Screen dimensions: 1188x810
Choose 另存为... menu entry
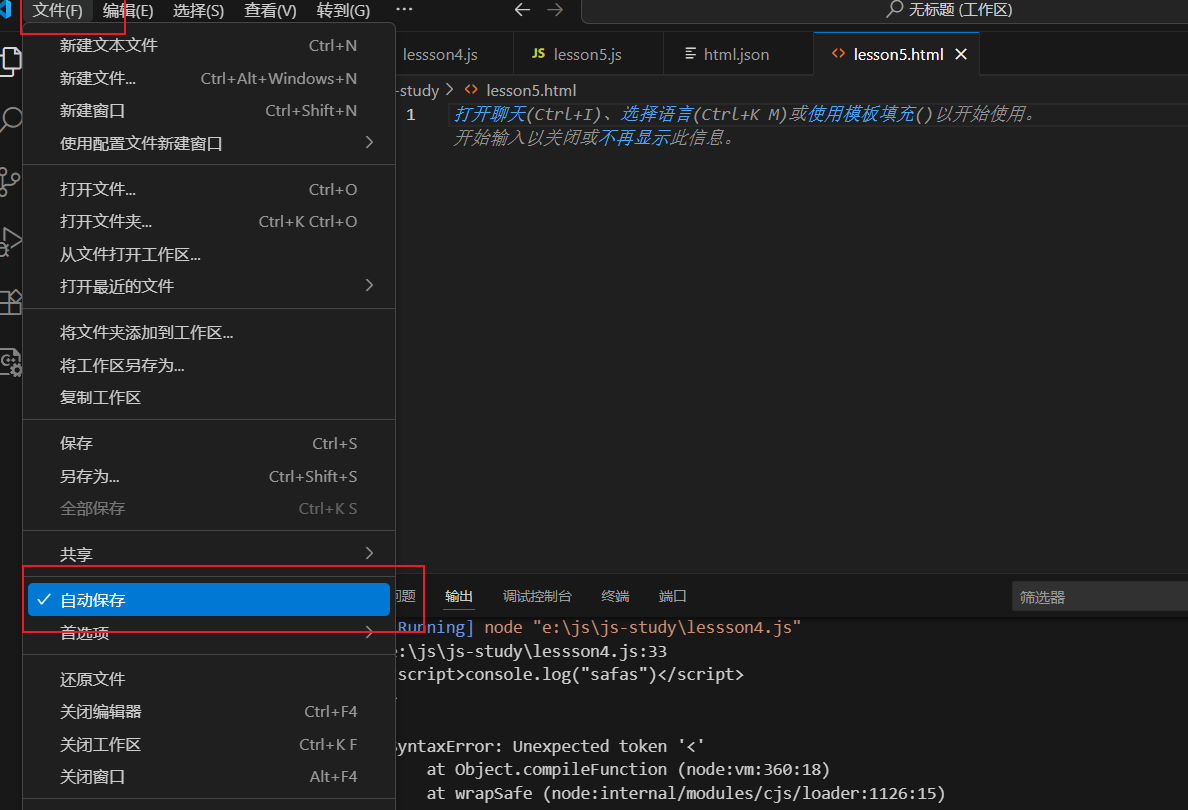[209, 476]
